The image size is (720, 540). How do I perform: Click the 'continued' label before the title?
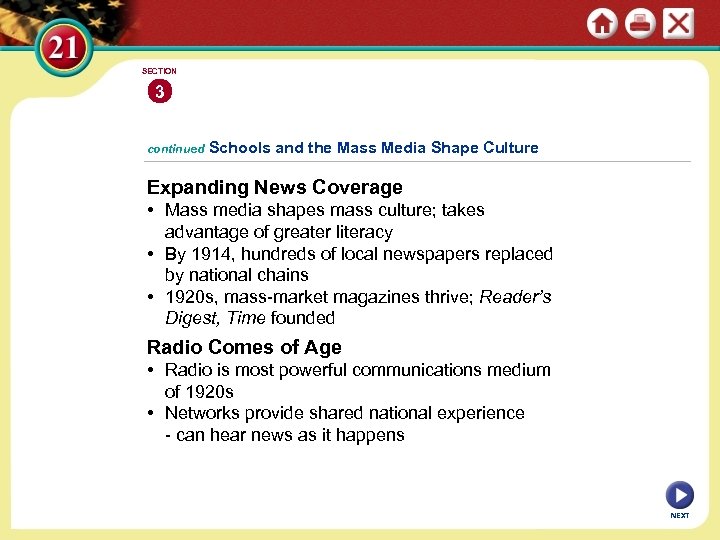176,149
